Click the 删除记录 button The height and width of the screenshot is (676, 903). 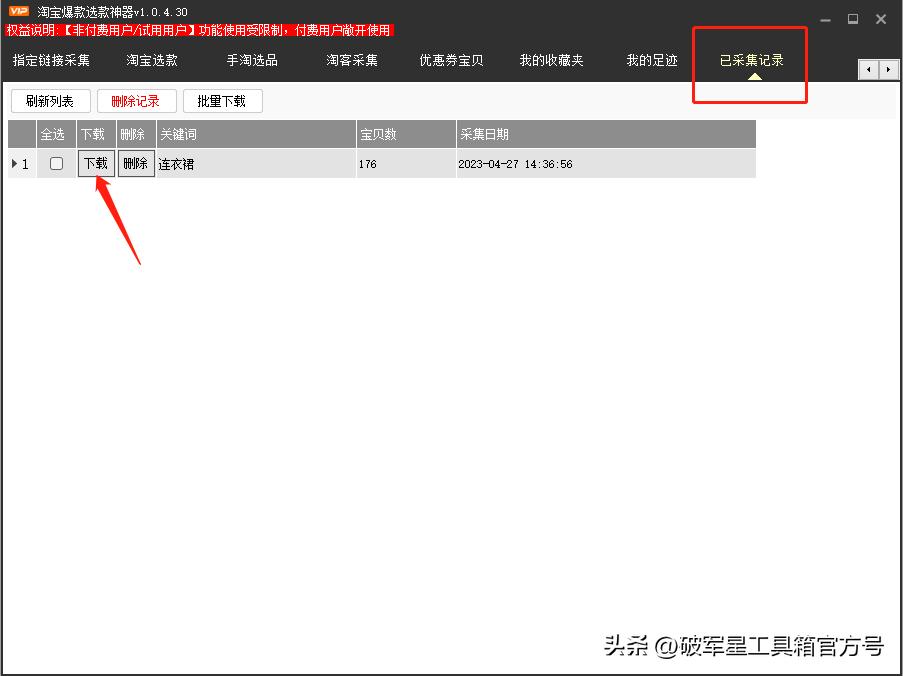136,100
